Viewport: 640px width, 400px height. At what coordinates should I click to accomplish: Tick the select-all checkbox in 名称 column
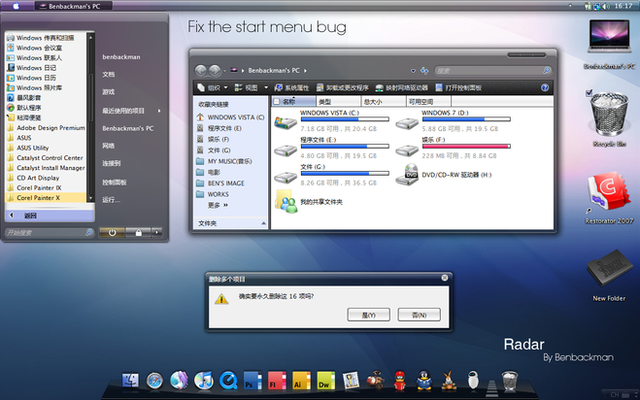click(277, 101)
